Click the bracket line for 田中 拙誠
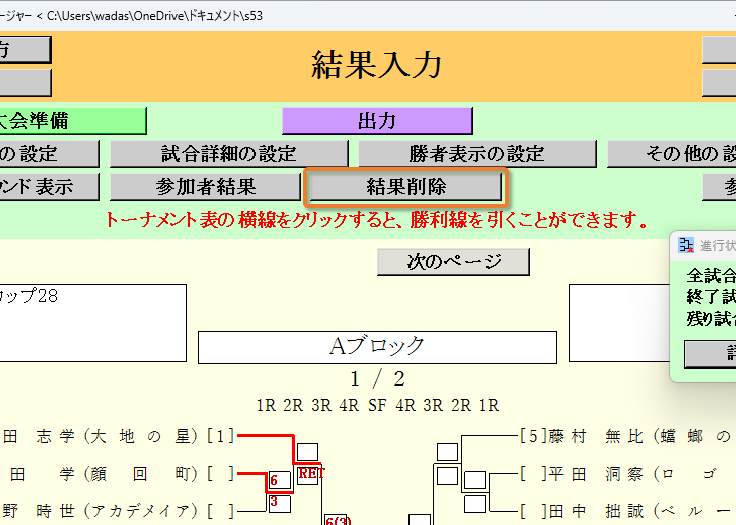 point(505,511)
